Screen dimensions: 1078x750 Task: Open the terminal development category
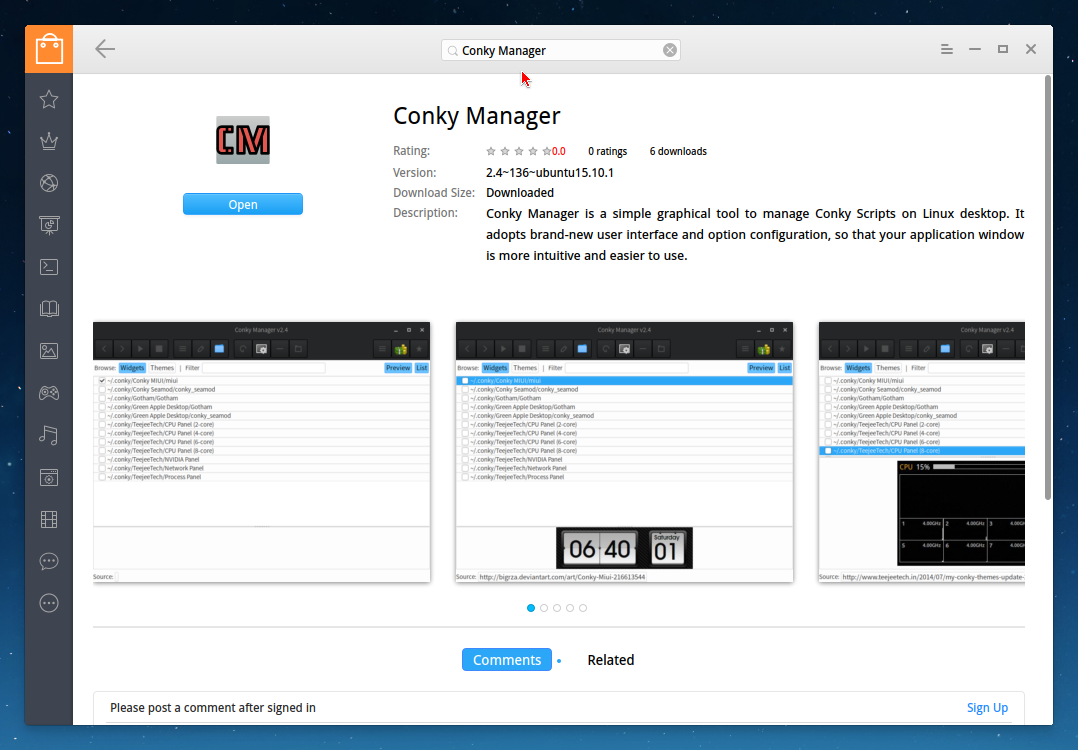tap(49, 267)
